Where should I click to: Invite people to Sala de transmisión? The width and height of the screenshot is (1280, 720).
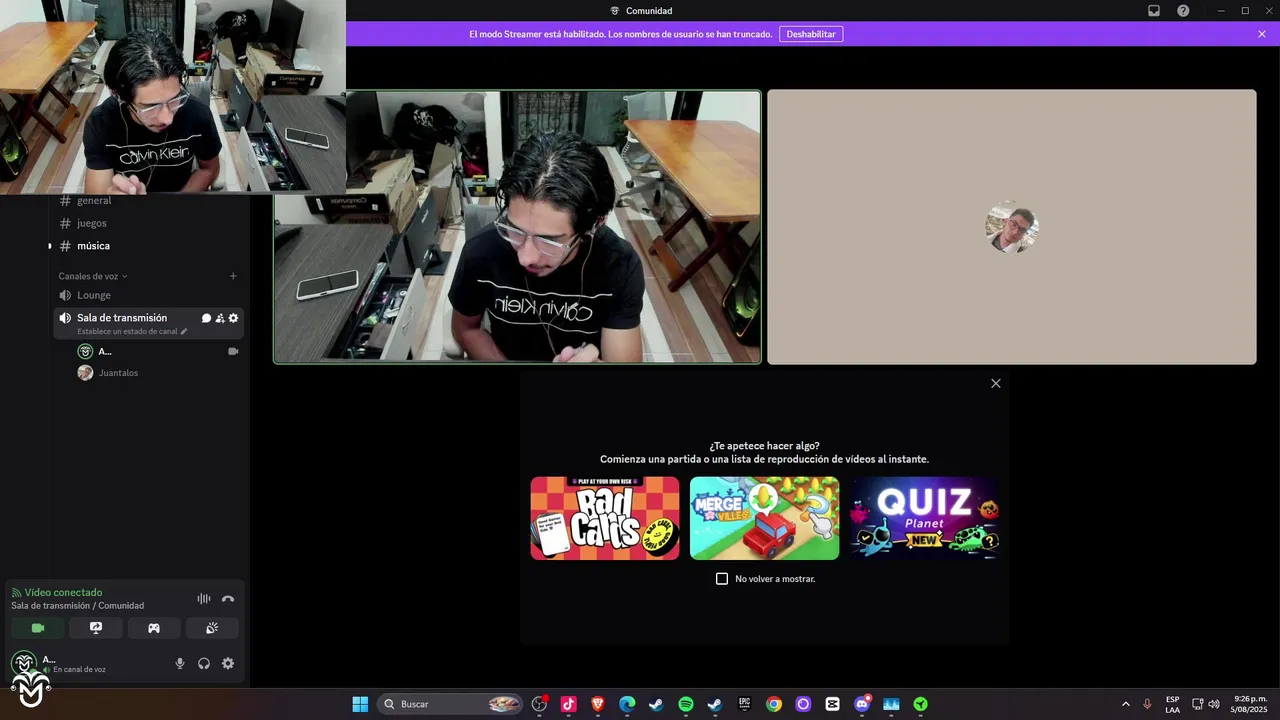[220, 318]
